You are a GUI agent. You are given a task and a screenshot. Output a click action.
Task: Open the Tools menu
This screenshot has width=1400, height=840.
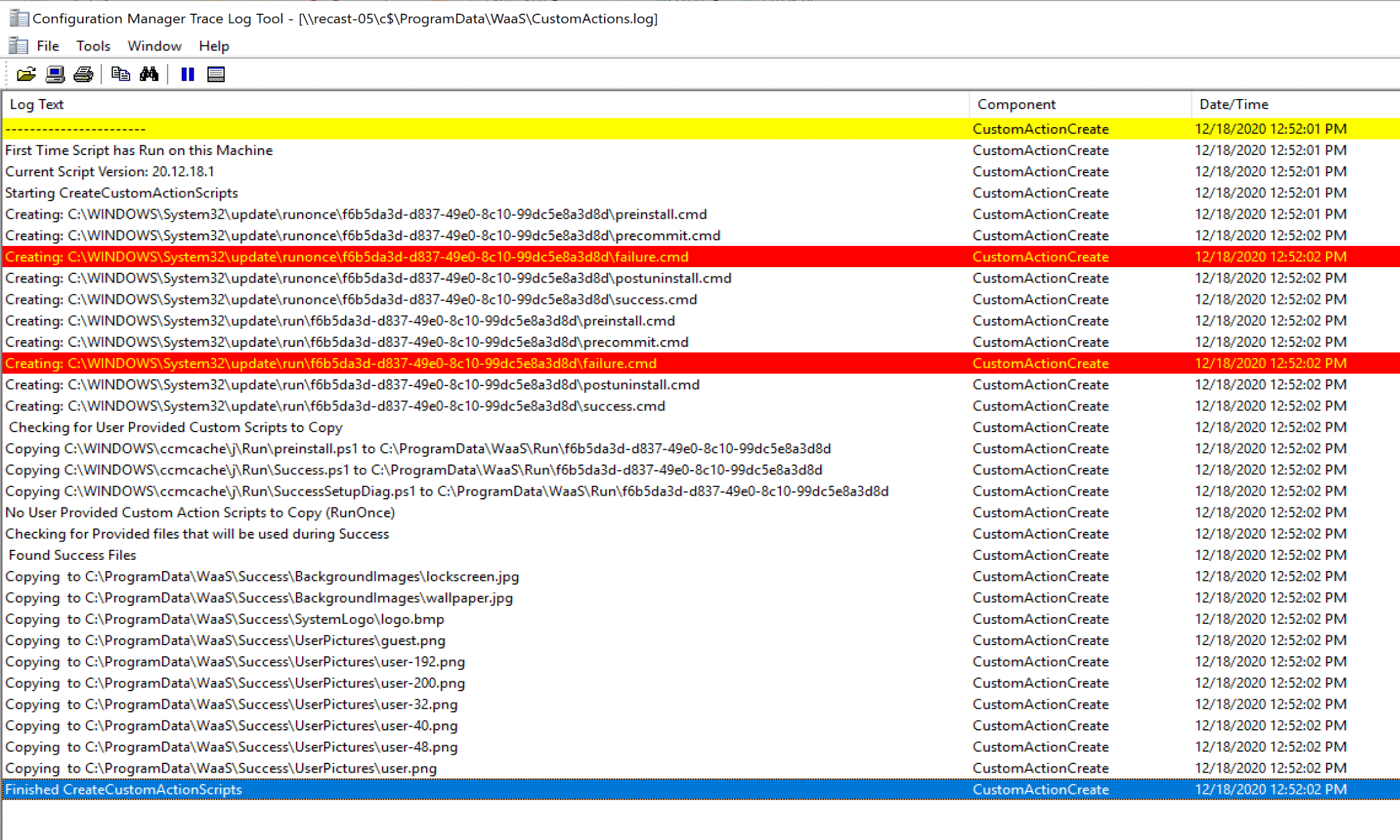pos(93,45)
